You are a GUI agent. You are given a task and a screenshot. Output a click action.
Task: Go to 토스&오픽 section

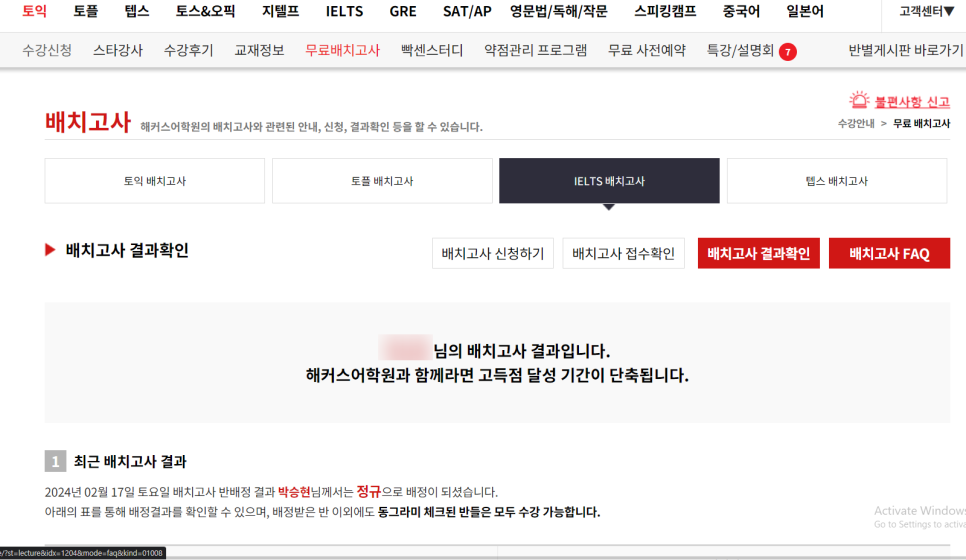tap(205, 11)
